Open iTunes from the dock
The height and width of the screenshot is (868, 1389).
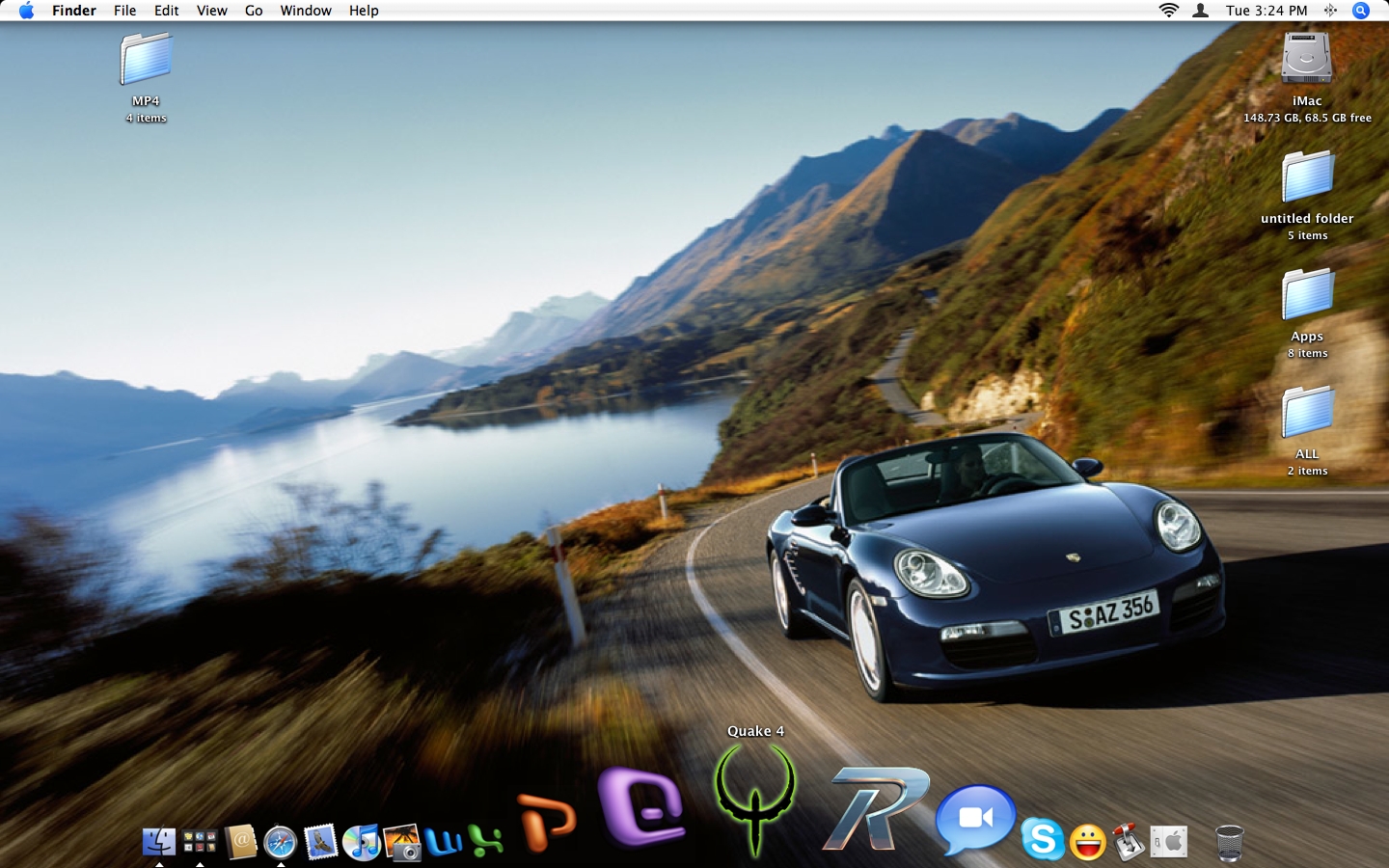point(362,842)
